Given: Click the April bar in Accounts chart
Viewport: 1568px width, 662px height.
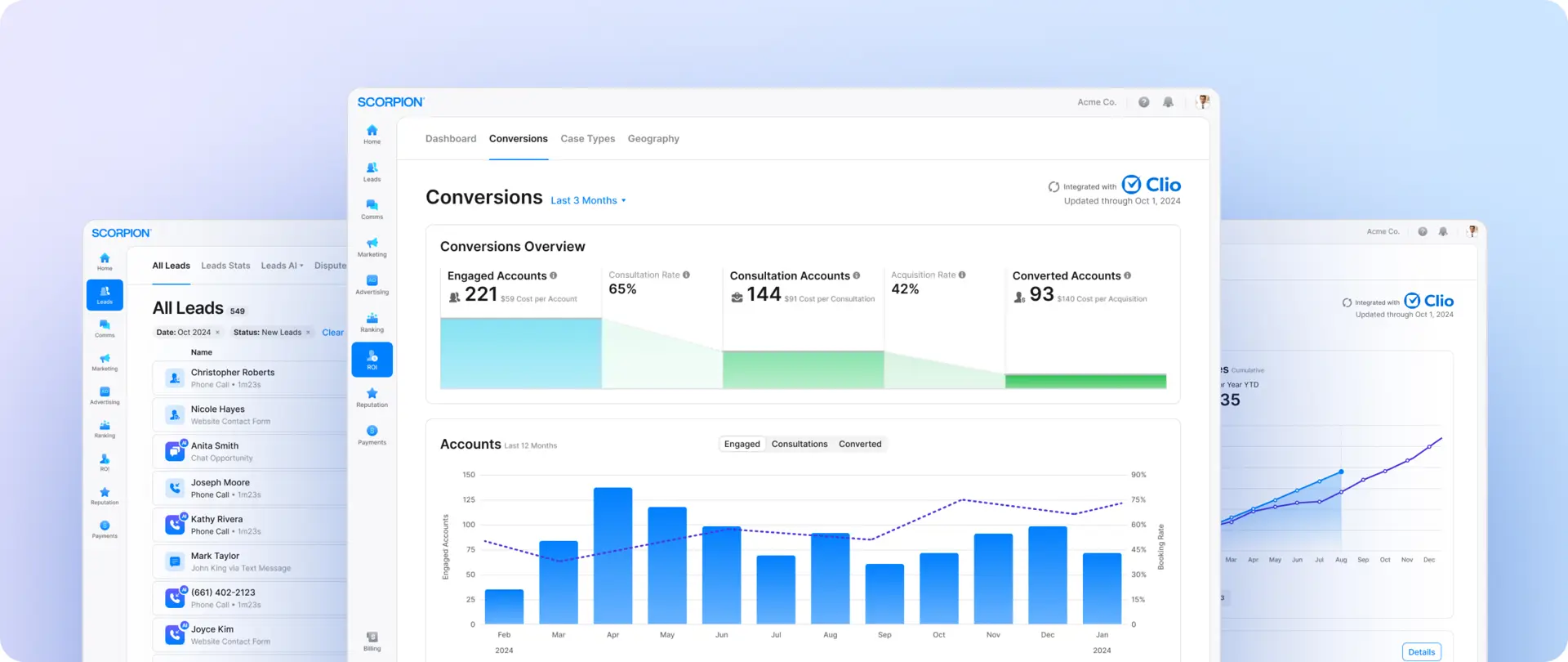Looking at the screenshot, I should 612,556.
